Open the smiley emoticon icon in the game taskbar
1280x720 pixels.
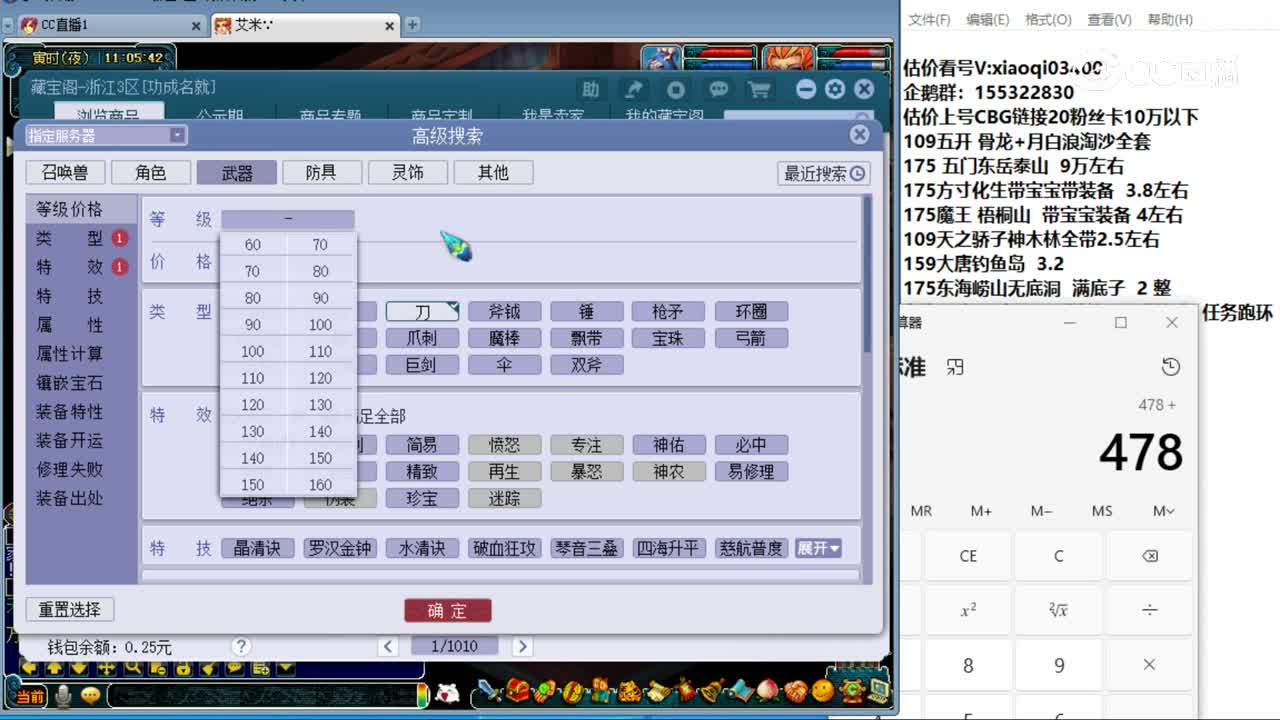(821, 692)
